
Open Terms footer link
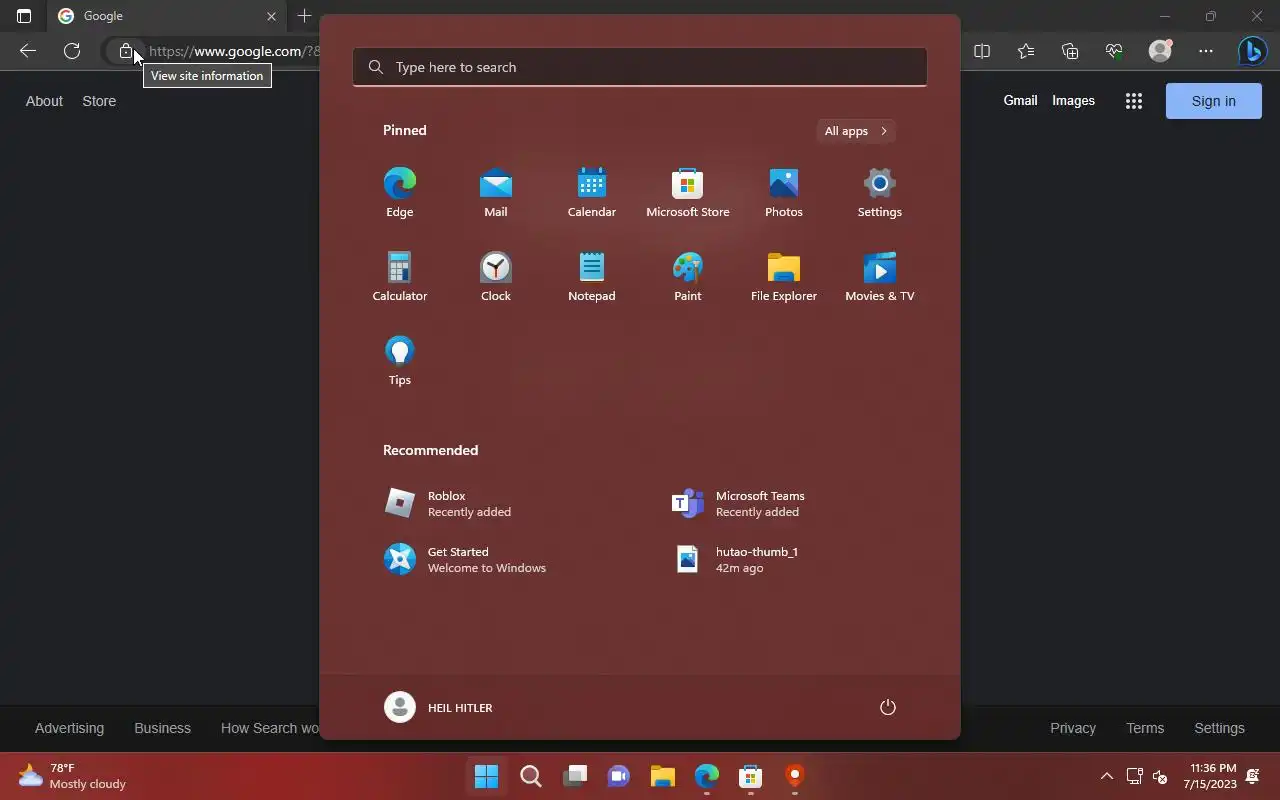pos(1145,728)
